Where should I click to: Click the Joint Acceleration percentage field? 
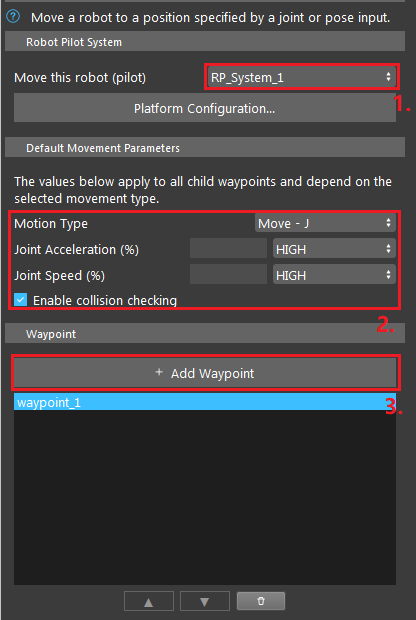click(228, 249)
